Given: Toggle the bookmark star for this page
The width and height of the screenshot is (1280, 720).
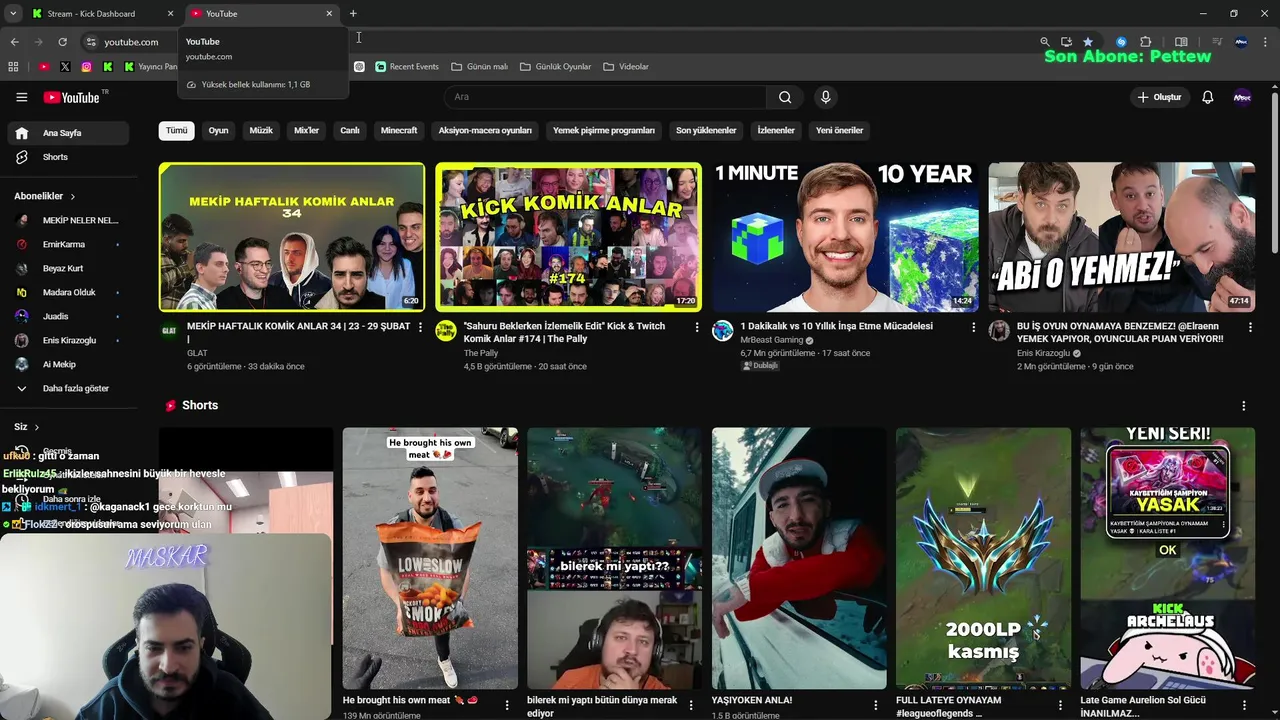Looking at the screenshot, I should coord(1088,42).
